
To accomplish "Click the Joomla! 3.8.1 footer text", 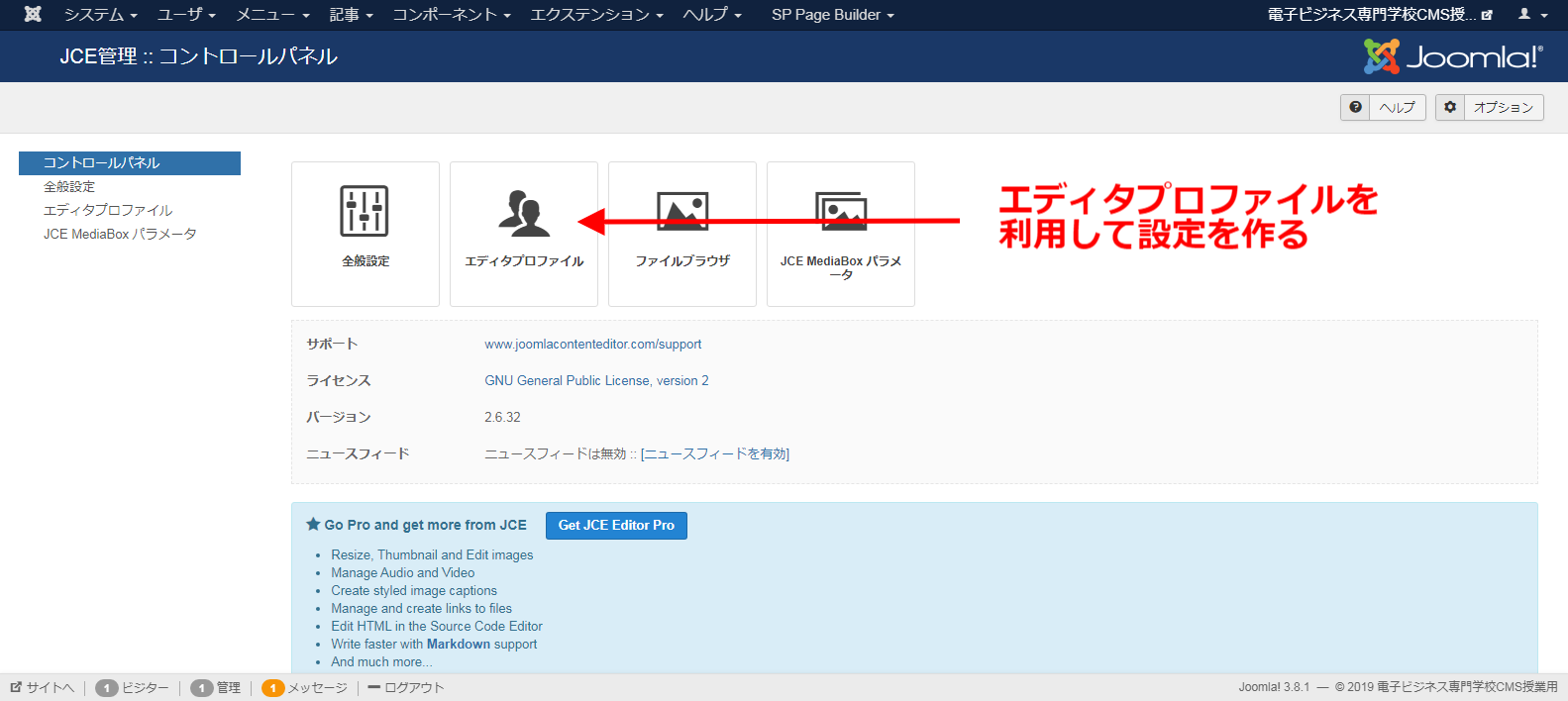I will pyautogui.click(x=1274, y=687).
